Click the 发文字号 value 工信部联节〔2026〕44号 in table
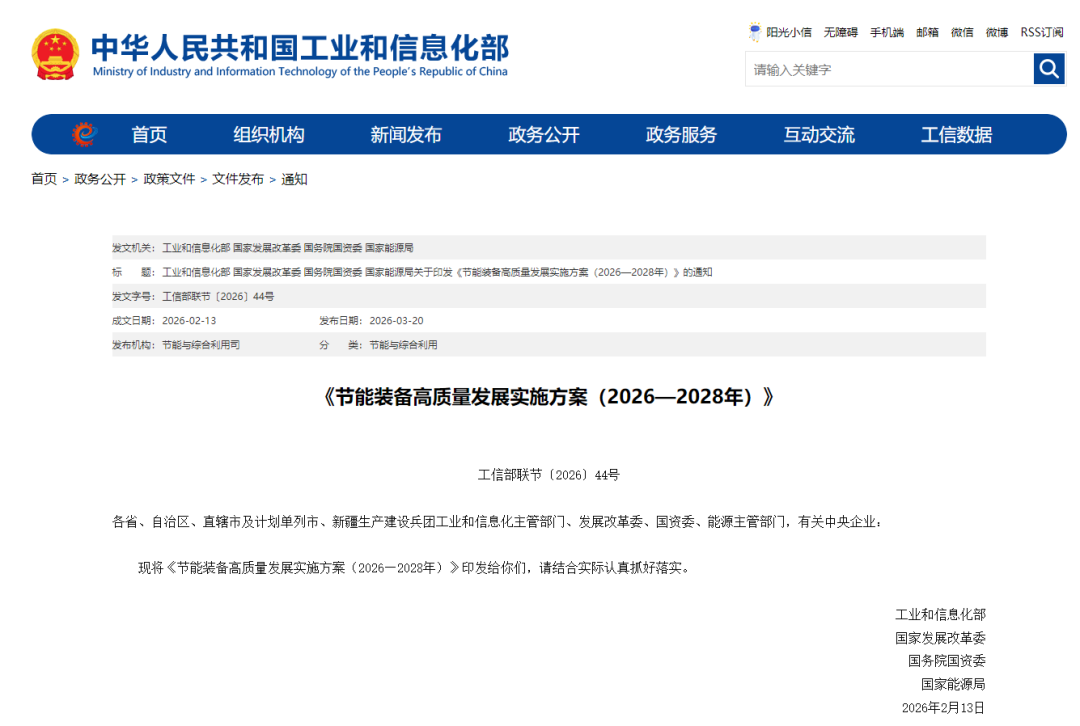This screenshot has height=726, width=1080. pos(218,296)
